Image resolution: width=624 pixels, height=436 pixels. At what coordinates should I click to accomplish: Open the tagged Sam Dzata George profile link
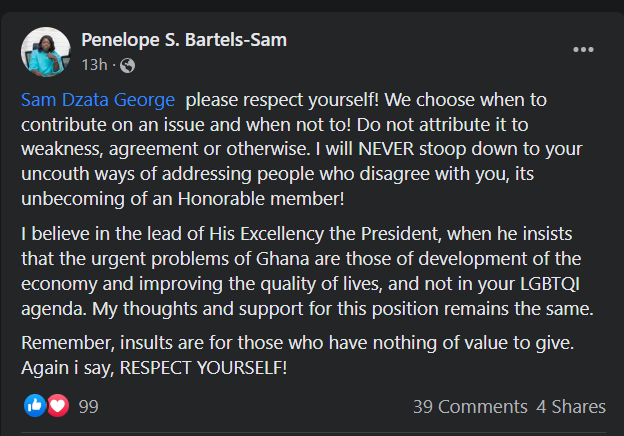pyautogui.click(x=97, y=101)
